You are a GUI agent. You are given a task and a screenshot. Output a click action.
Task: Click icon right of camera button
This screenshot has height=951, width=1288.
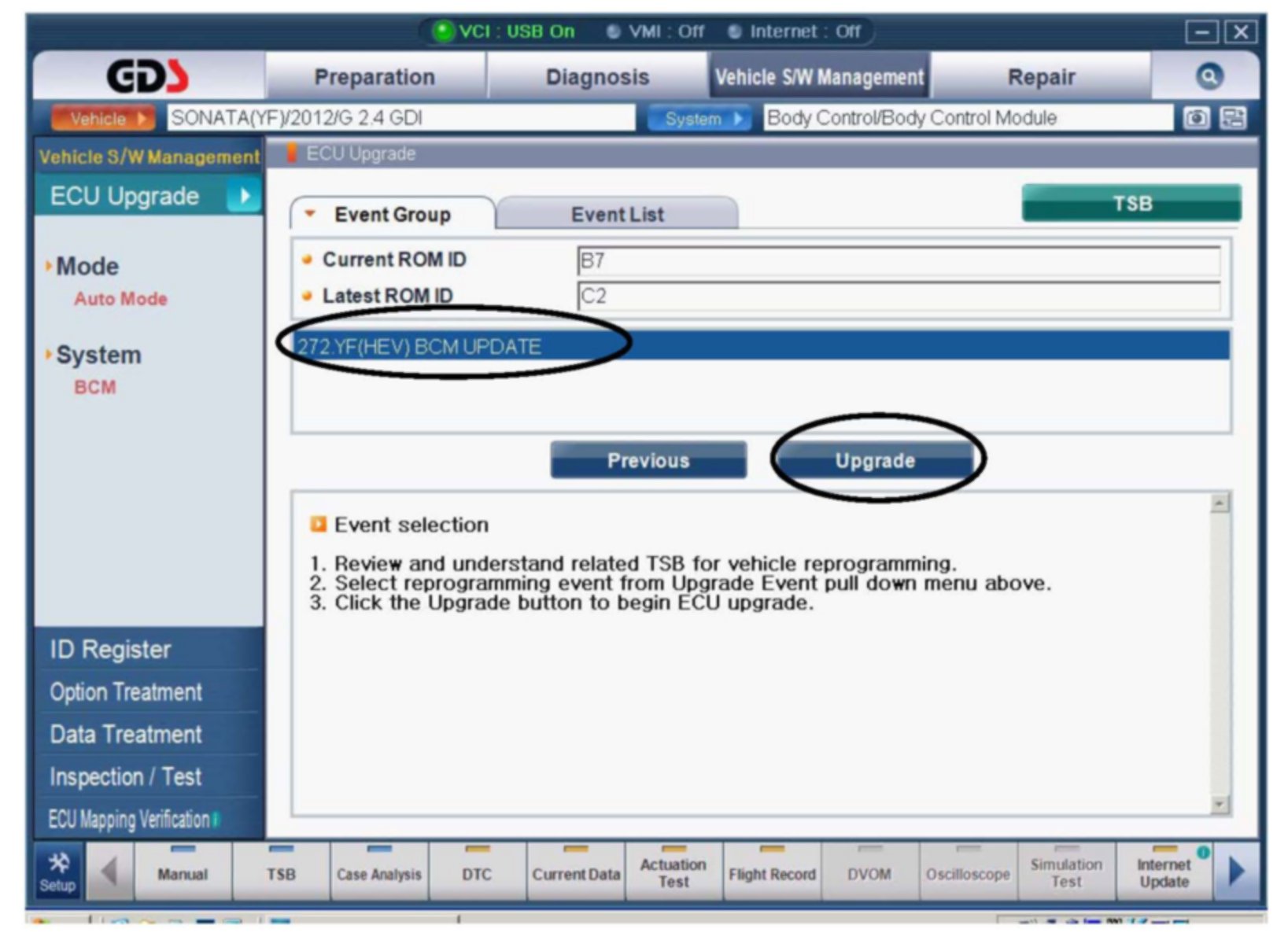click(x=1232, y=118)
